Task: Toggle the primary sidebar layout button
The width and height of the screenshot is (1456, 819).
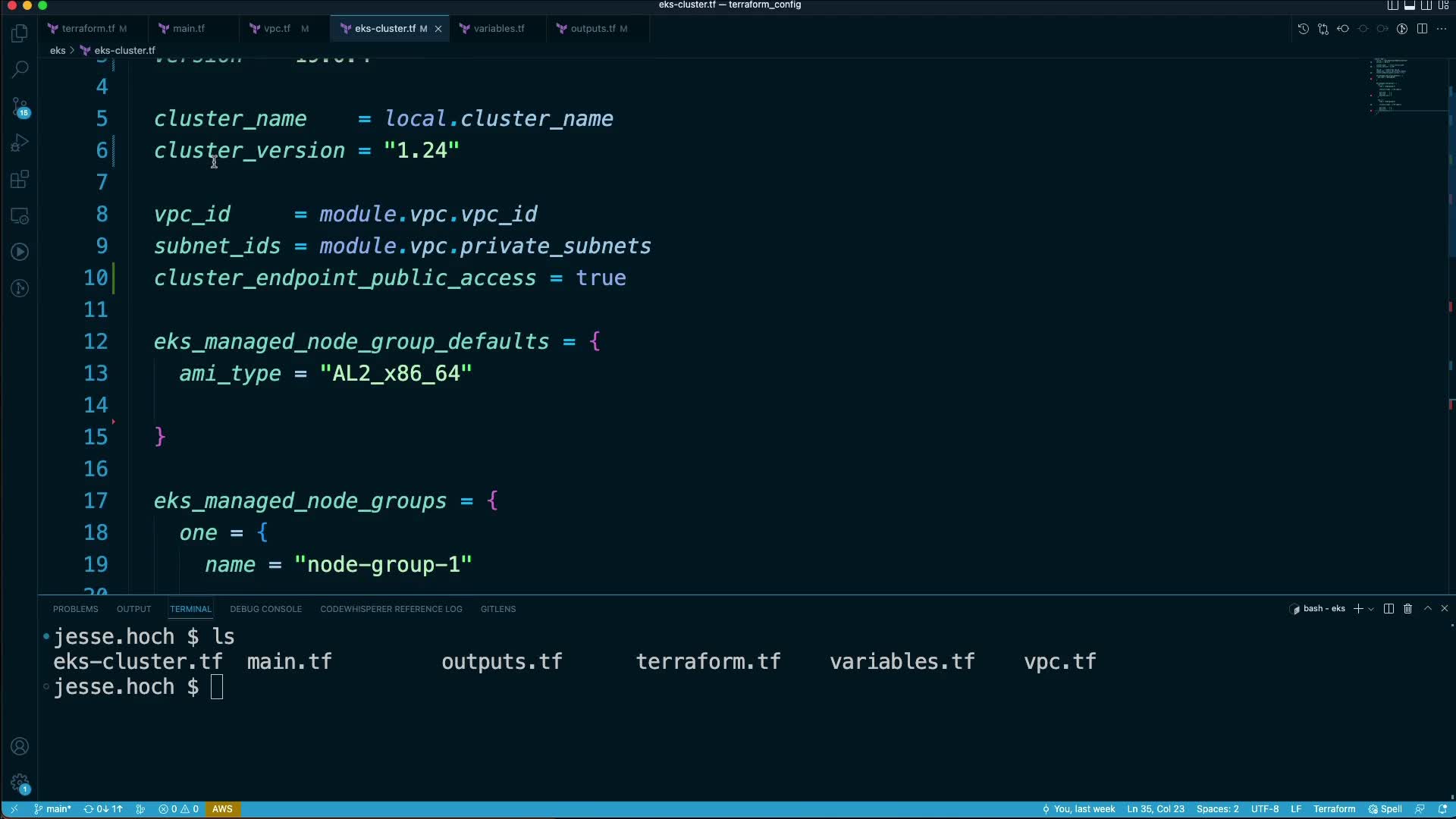Action: (1392, 5)
